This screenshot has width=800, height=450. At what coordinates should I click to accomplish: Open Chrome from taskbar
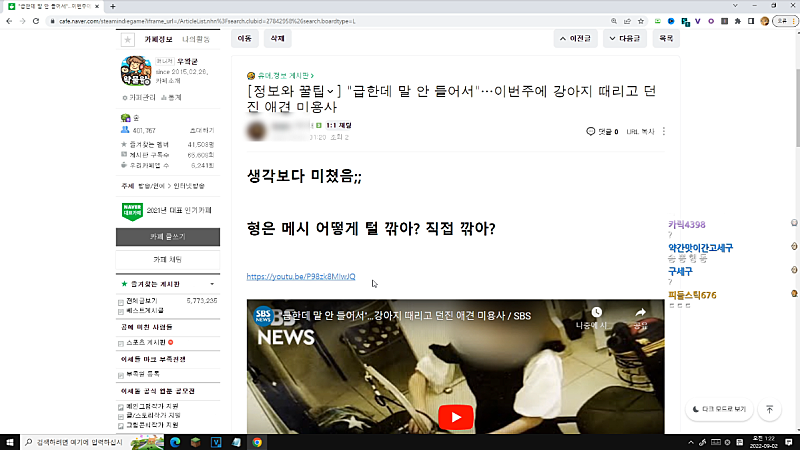(x=257, y=442)
